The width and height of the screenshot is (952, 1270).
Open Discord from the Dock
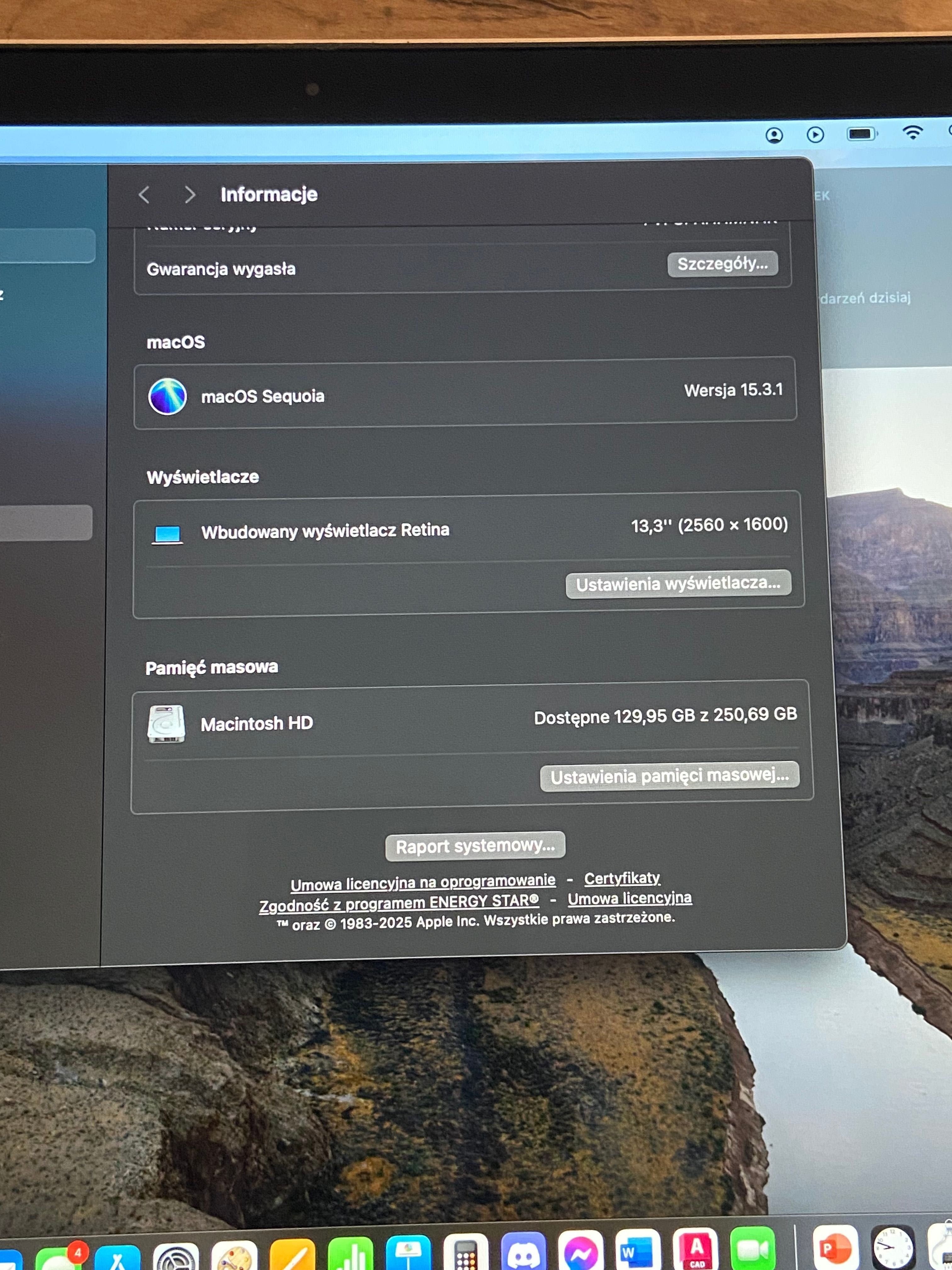523,1250
